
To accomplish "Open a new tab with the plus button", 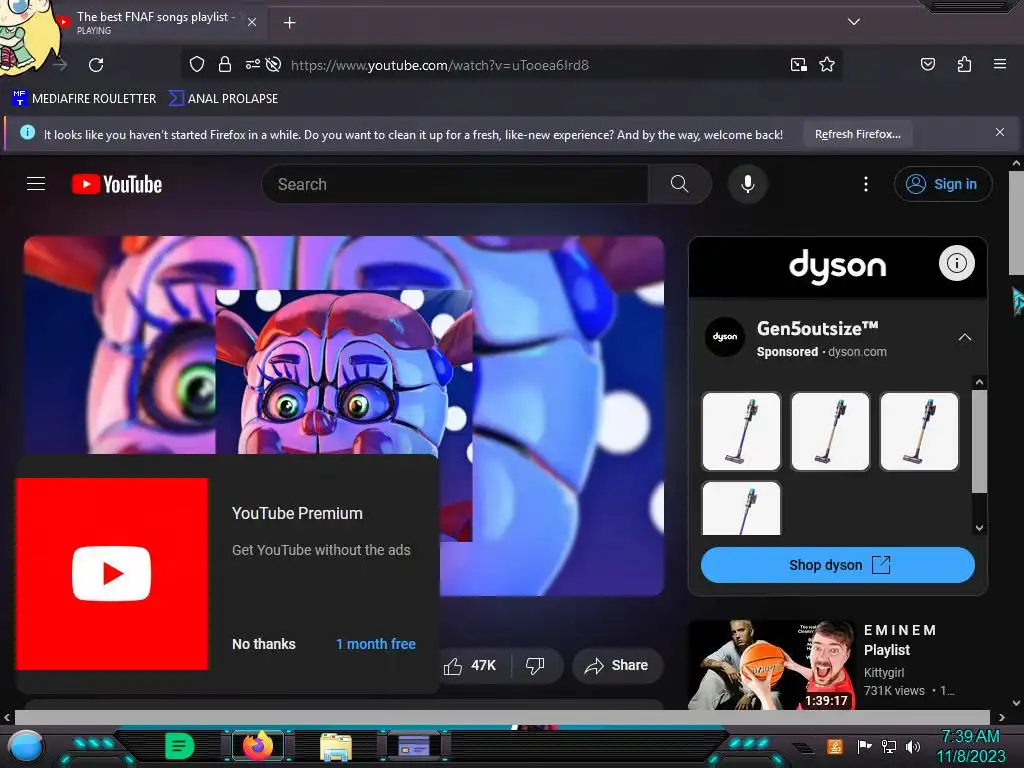I will (289, 23).
